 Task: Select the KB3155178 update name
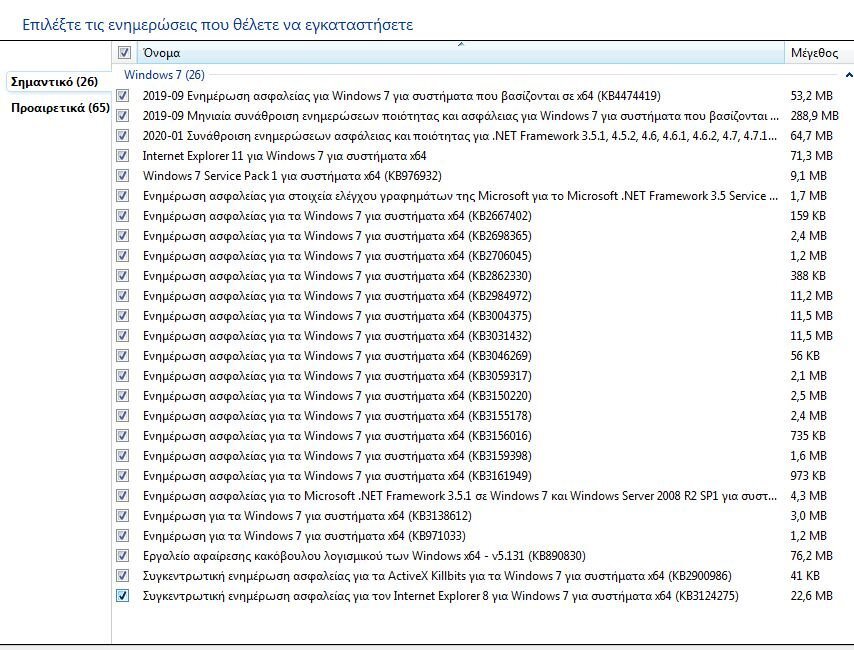tap(337, 416)
